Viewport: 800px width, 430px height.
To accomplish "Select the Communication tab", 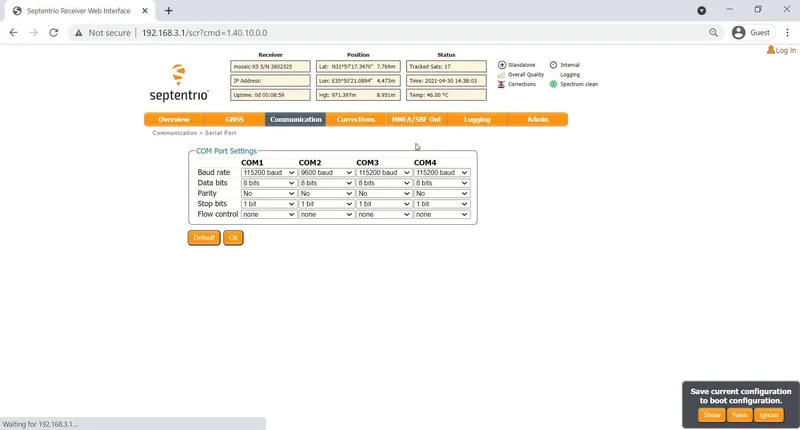I will point(295,119).
